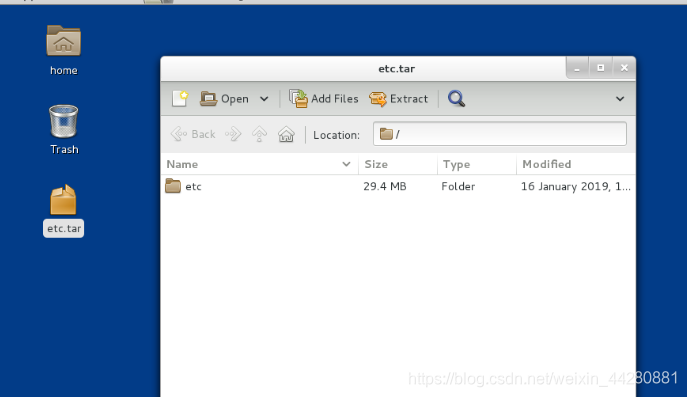Image resolution: width=687 pixels, height=397 pixels.
Task: Select the etc folder row
Action: (398, 186)
